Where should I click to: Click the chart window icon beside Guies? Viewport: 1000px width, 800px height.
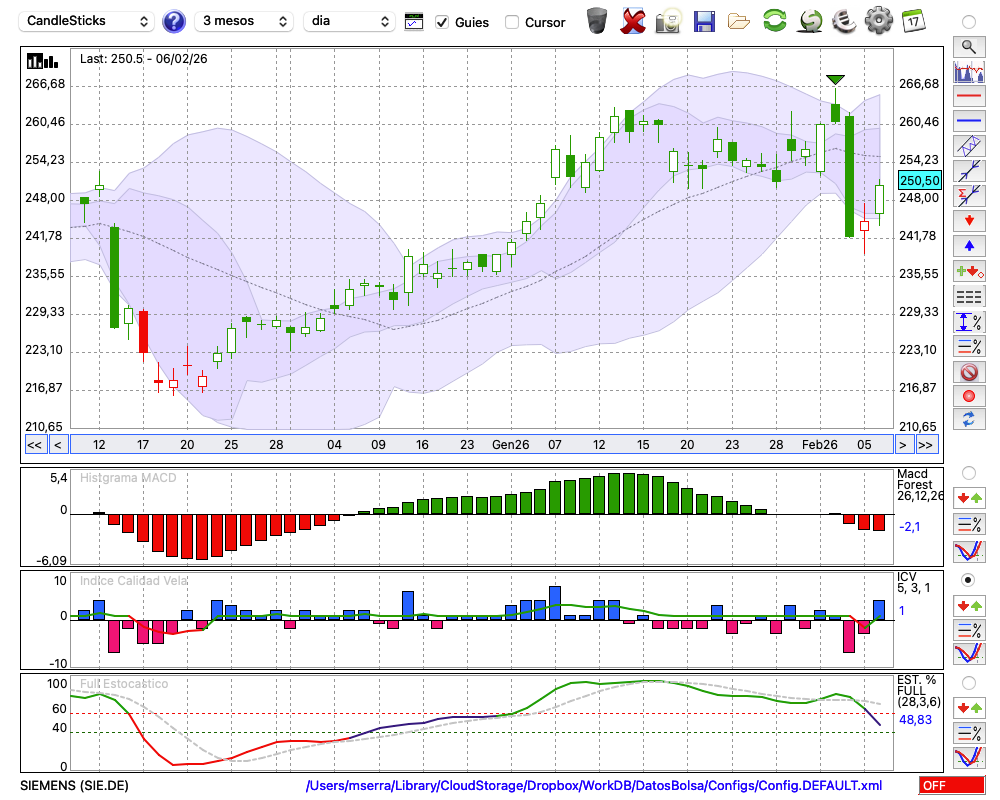(x=414, y=22)
